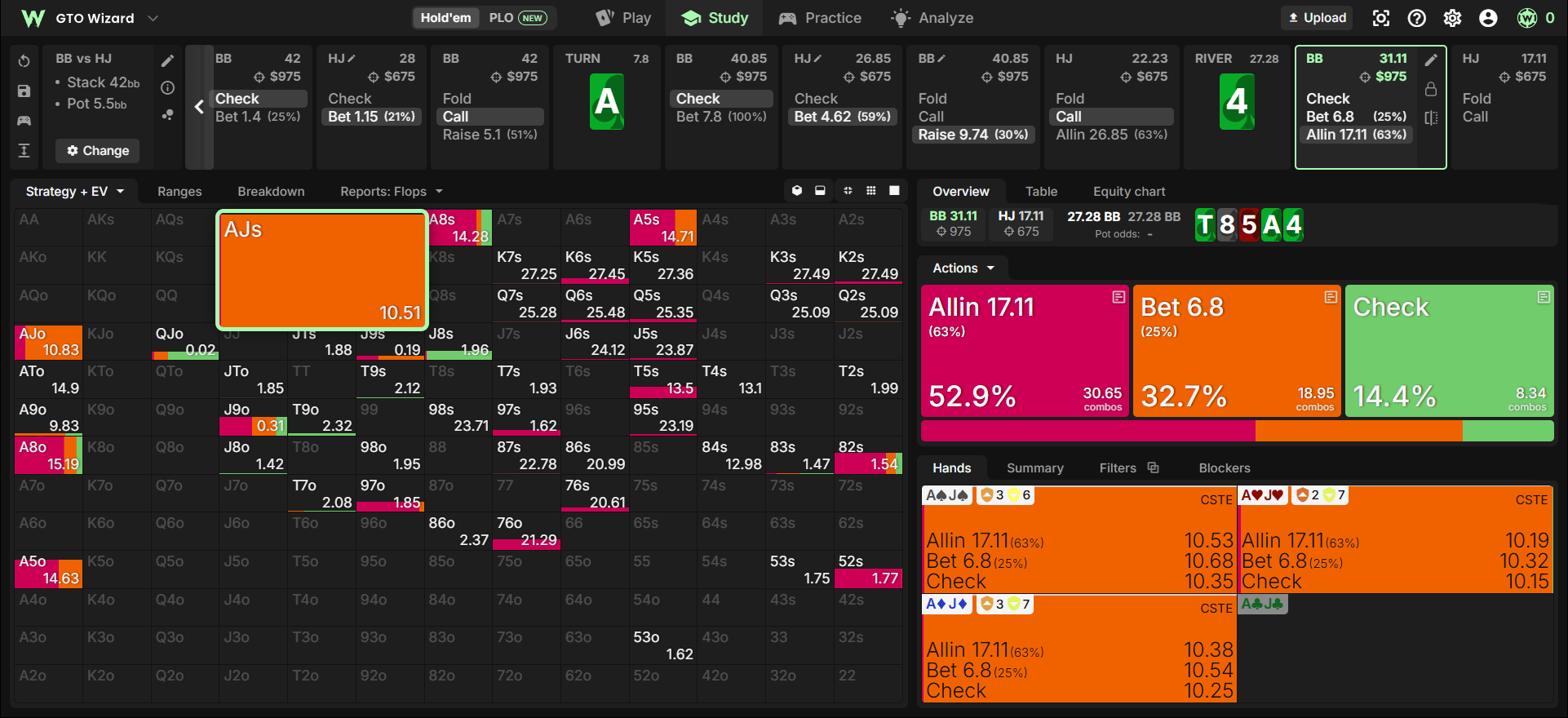Open the Actions dropdown
1568x718 pixels.
click(x=963, y=268)
